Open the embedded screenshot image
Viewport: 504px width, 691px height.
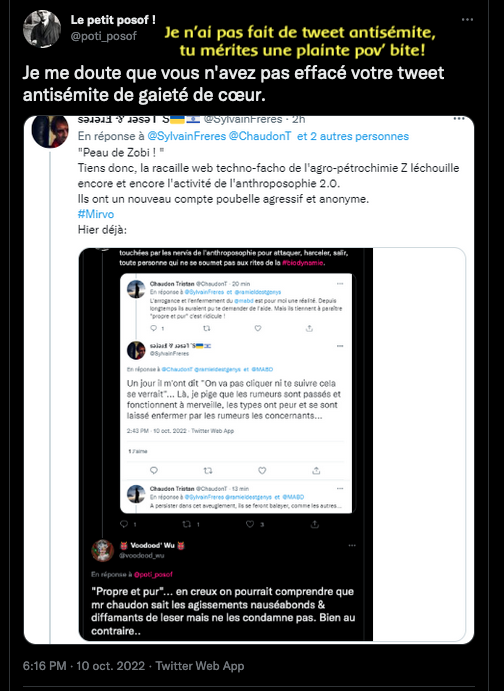pyautogui.click(x=226, y=444)
